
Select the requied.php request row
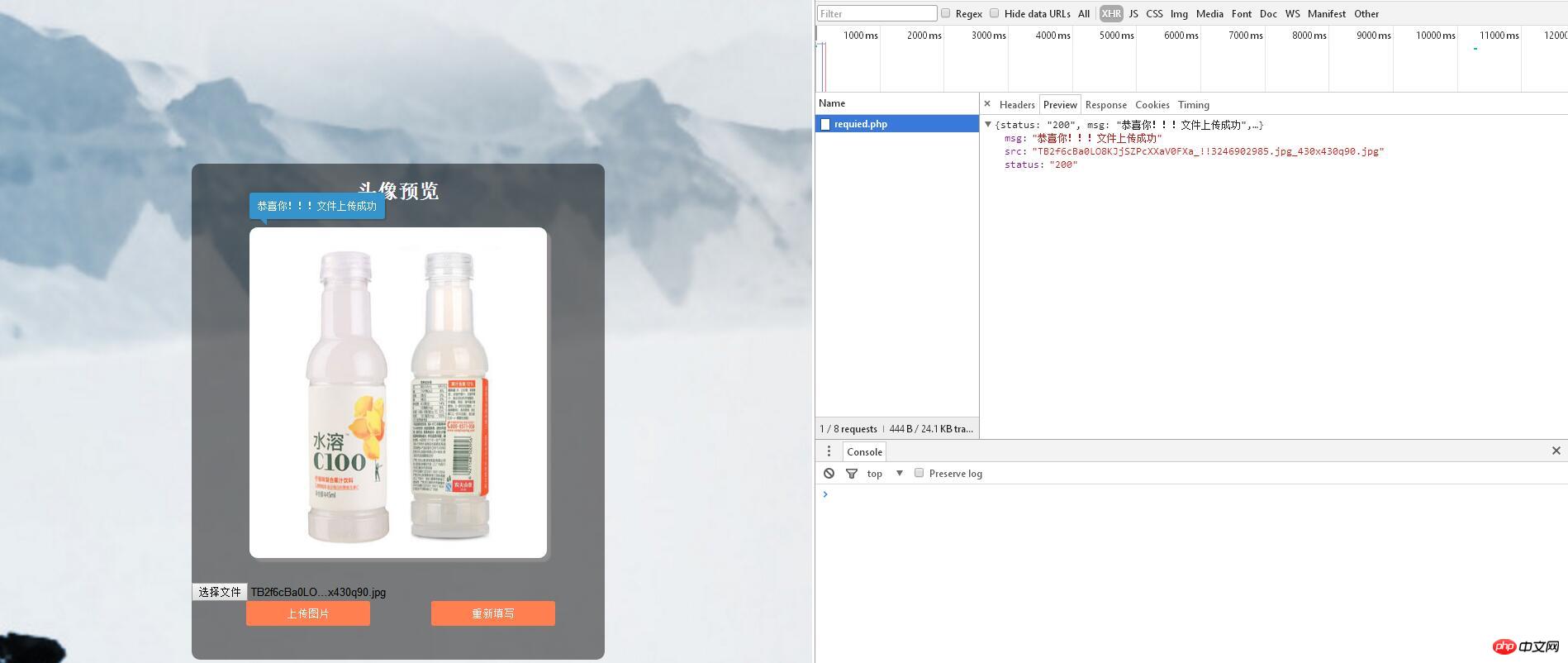pyautogui.click(x=897, y=124)
